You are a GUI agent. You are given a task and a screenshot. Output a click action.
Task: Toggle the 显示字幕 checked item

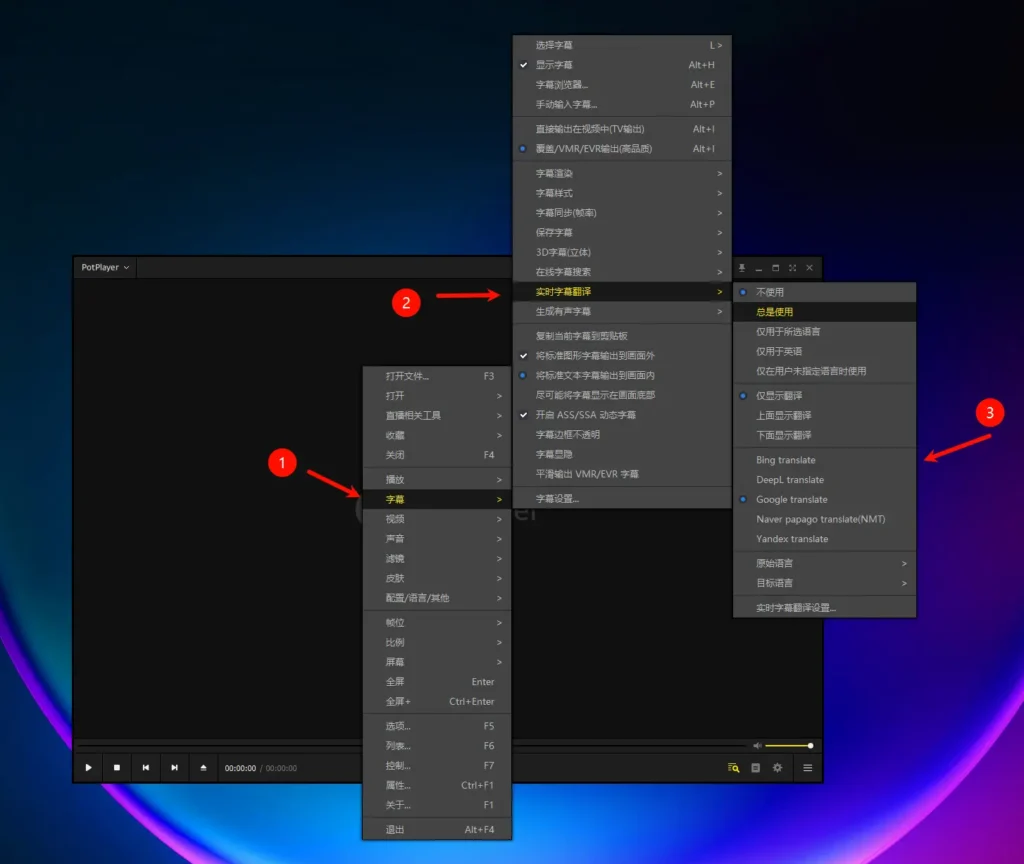click(622, 65)
